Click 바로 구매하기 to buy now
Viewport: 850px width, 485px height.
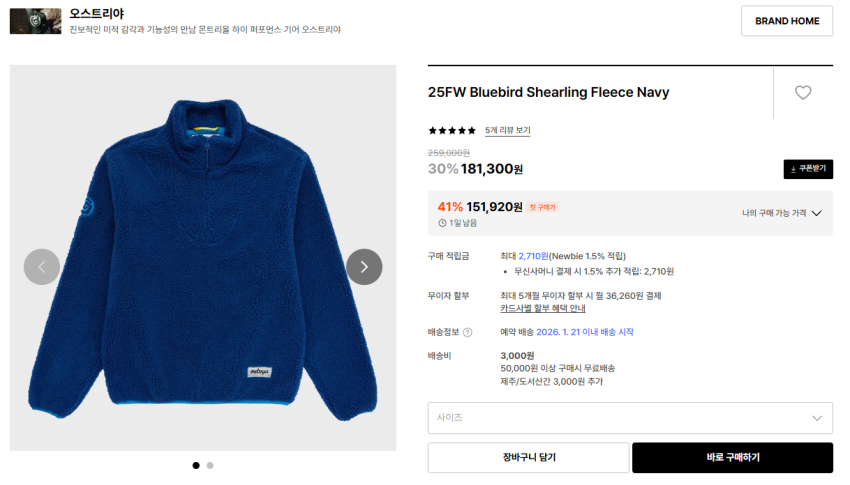(732, 458)
